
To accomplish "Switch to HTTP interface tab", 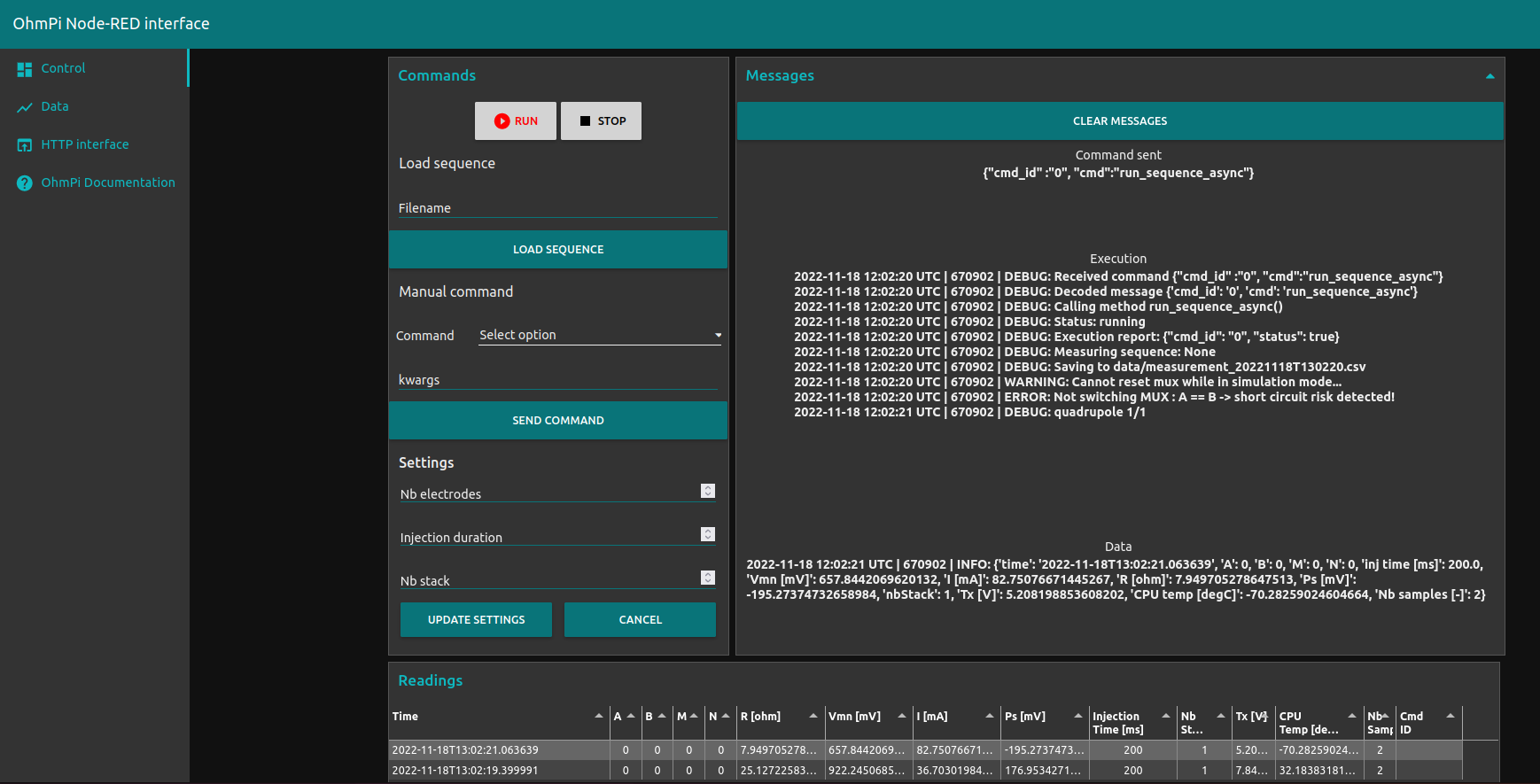I will tap(84, 144).
